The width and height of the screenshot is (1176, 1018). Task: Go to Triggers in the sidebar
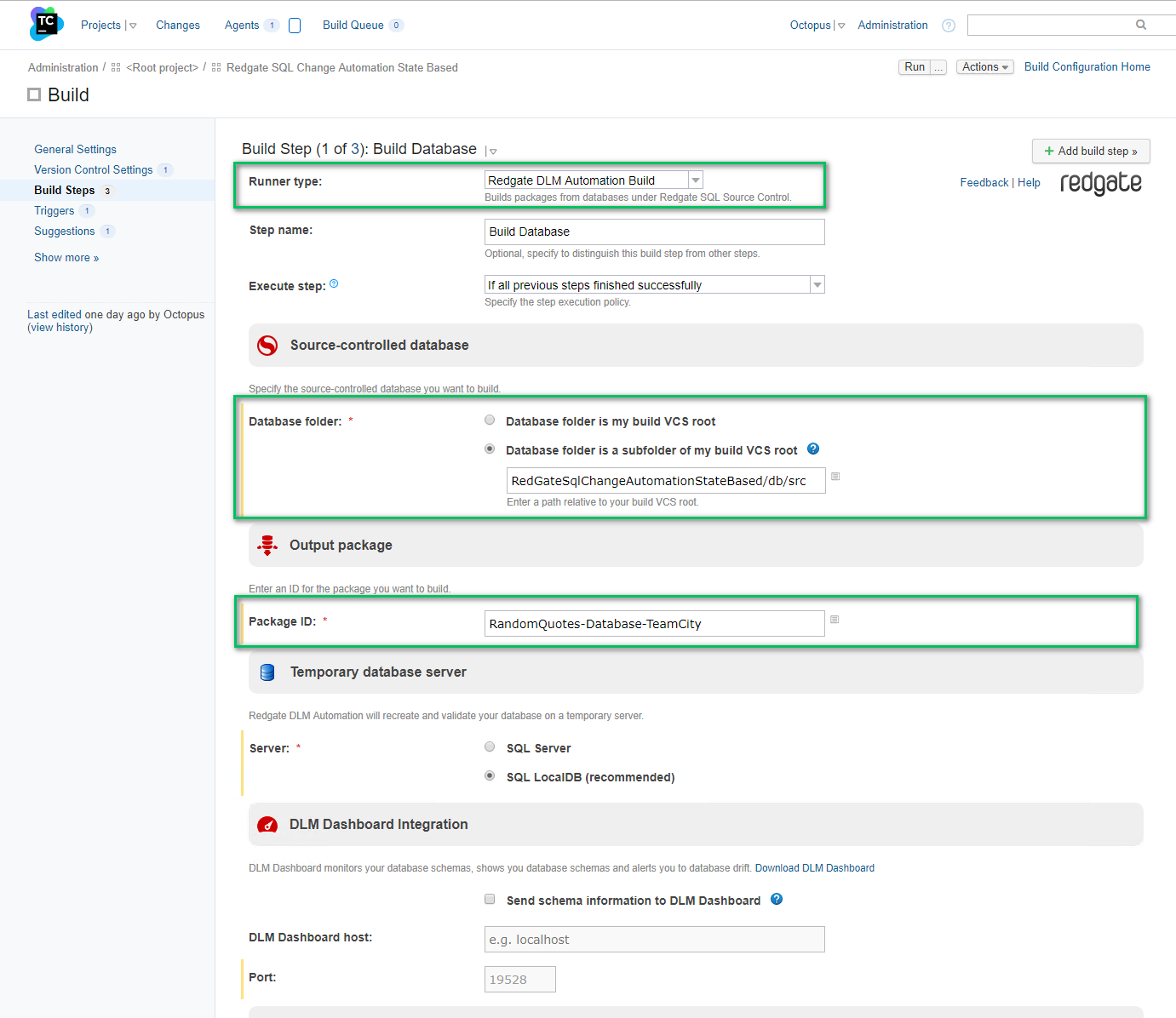pos(54,211)
